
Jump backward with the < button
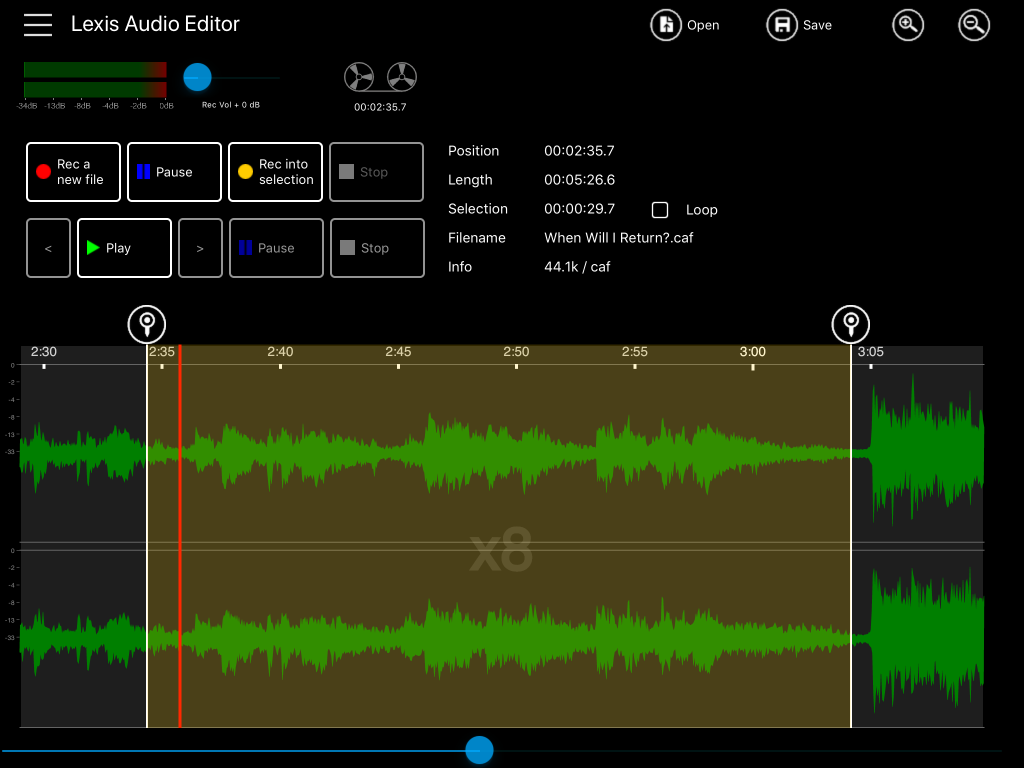(48, 248)
